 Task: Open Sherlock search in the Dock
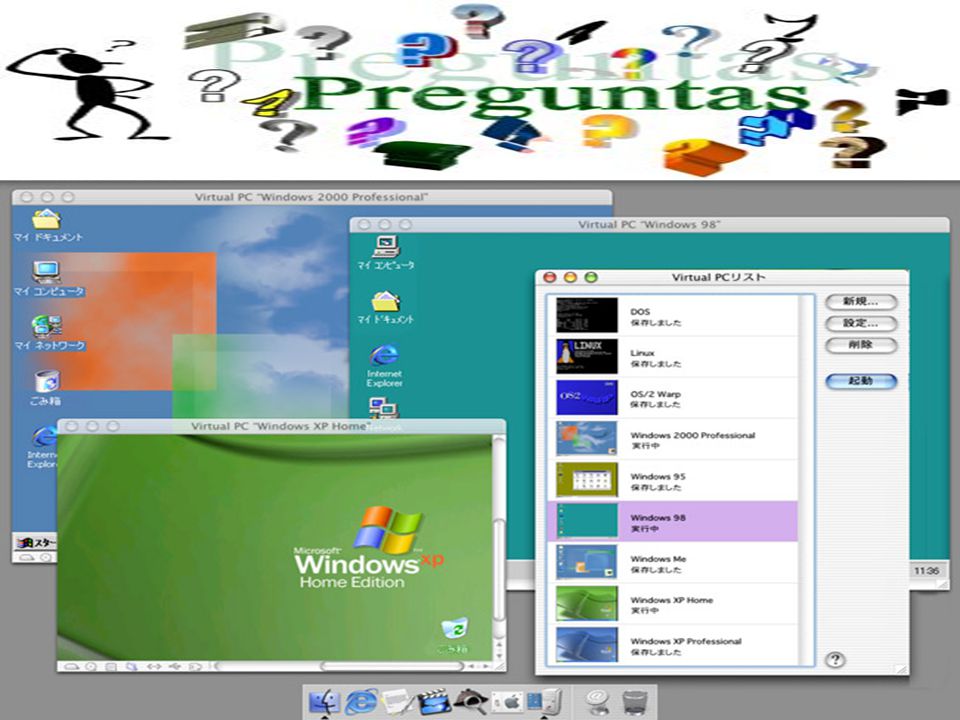pyautogui.click(x=470, y=701)
